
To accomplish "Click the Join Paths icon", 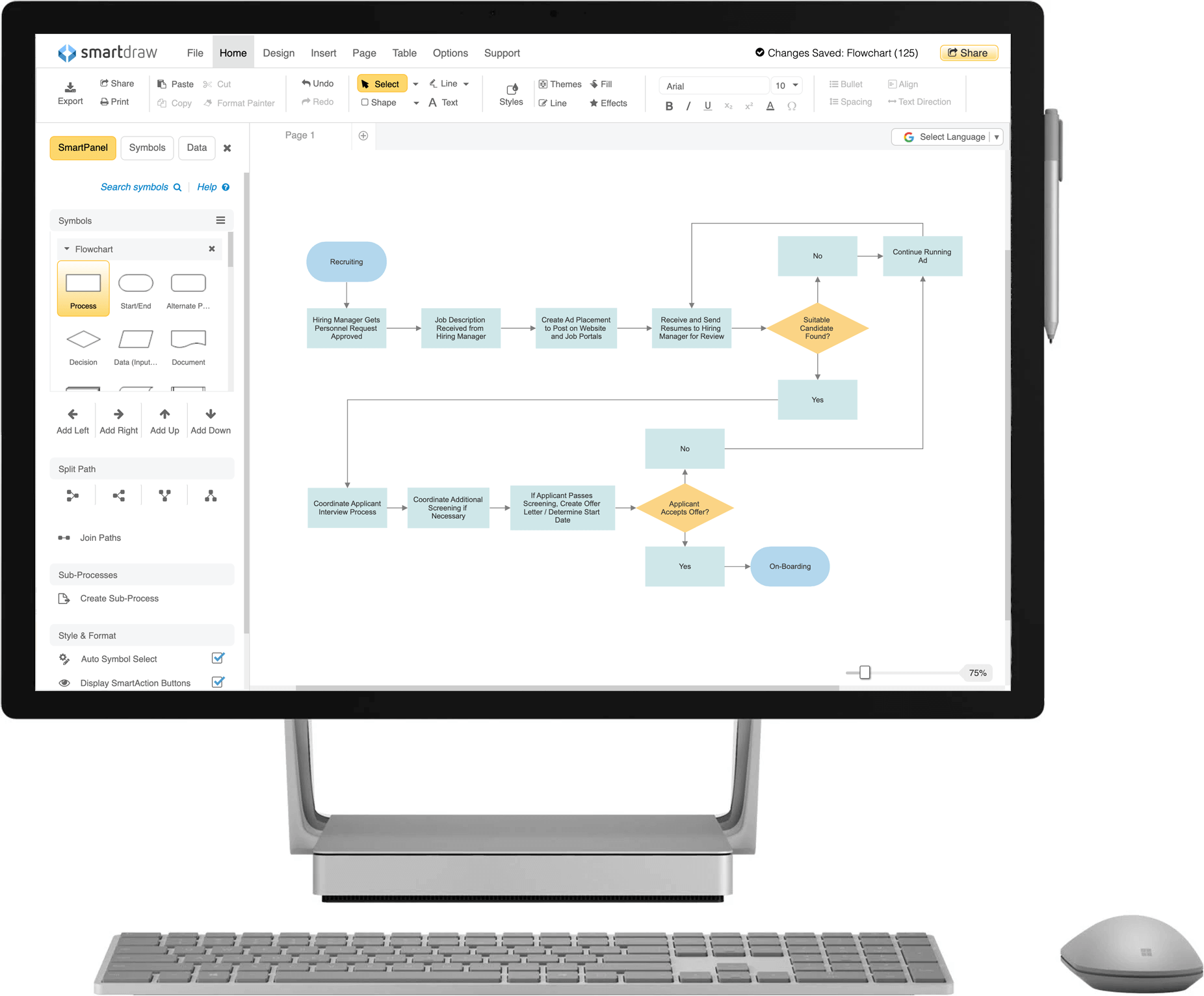I will 64,538.
